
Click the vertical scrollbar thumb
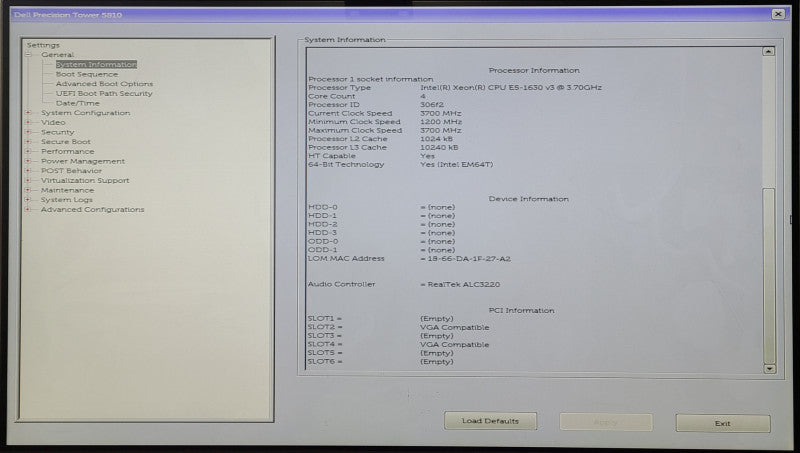tap(769, 275)
